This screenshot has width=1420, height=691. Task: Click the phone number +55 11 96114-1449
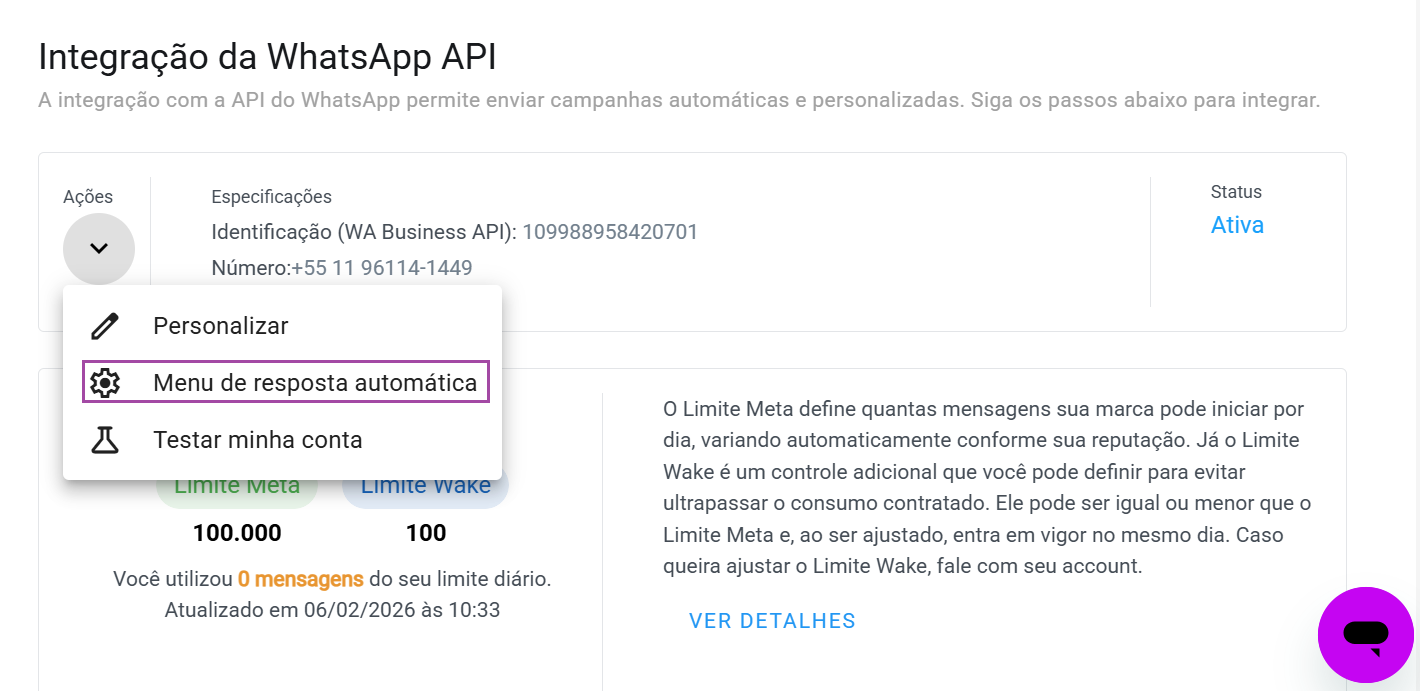point(379,267)
